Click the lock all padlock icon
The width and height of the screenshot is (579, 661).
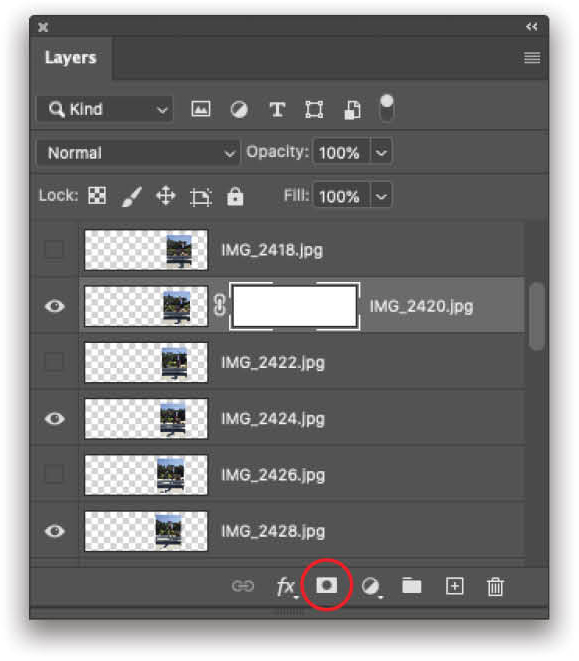pos(235,196)
